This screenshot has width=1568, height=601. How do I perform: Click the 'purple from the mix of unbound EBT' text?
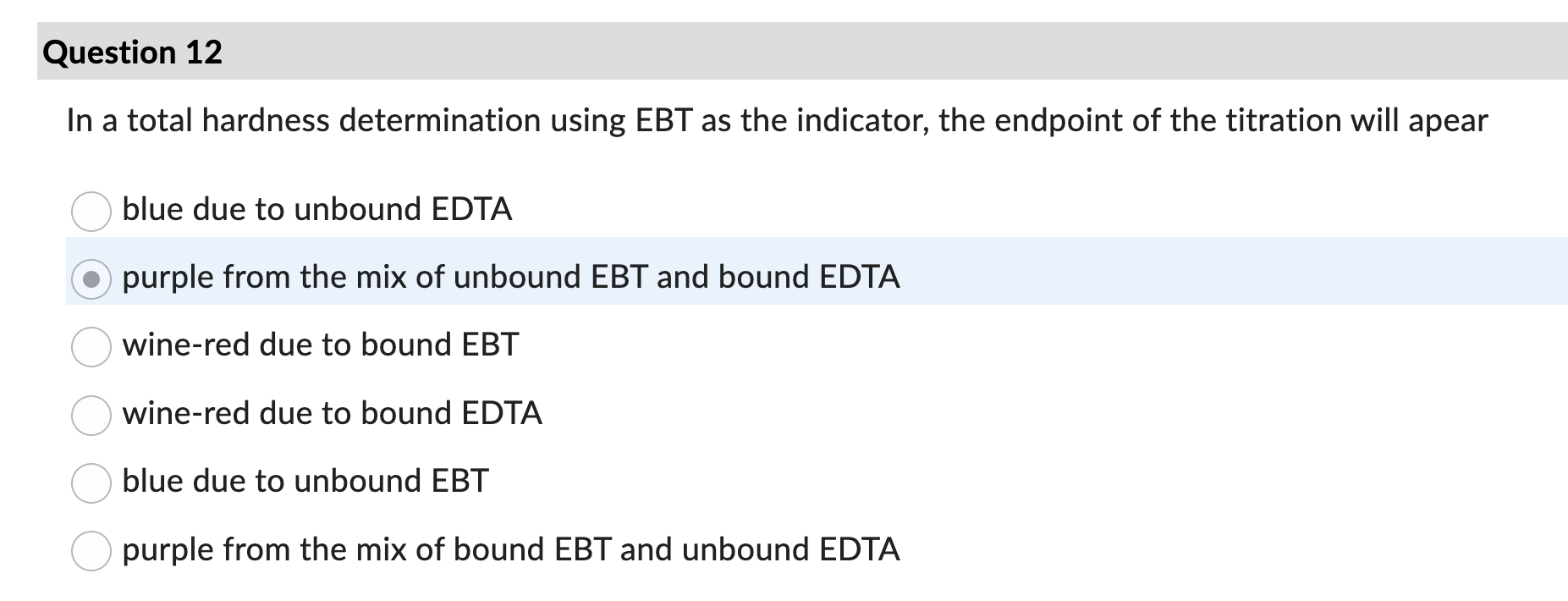pyautogui.click(x=511, y=276)
